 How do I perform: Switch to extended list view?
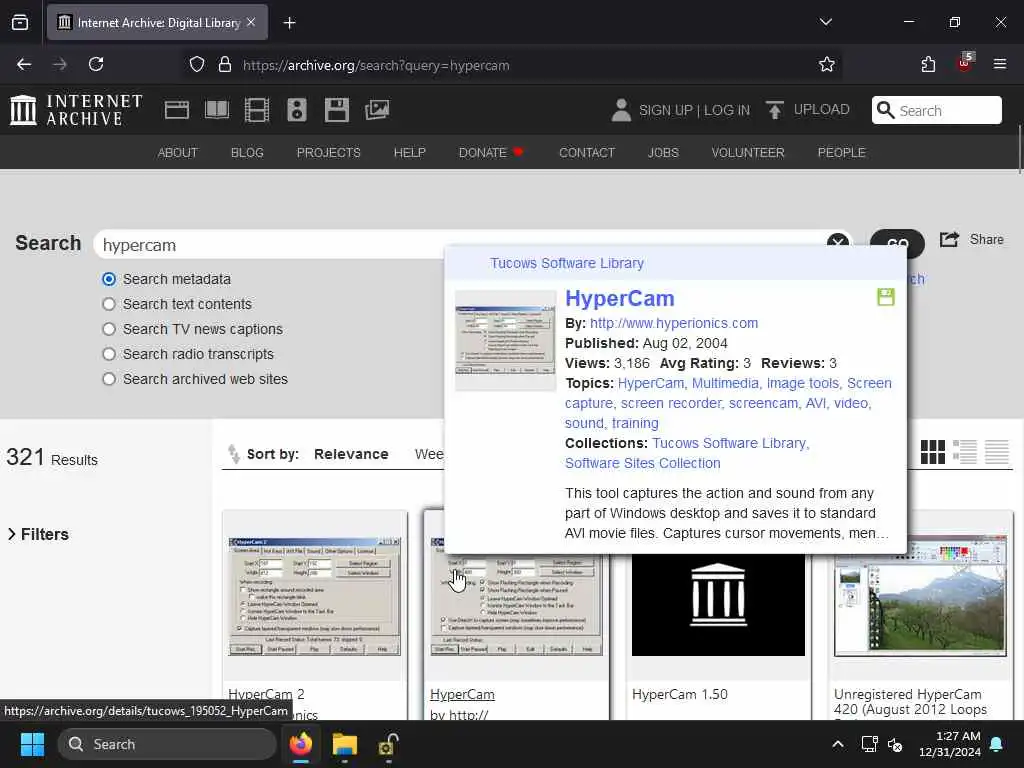click(x=965, y=452)
